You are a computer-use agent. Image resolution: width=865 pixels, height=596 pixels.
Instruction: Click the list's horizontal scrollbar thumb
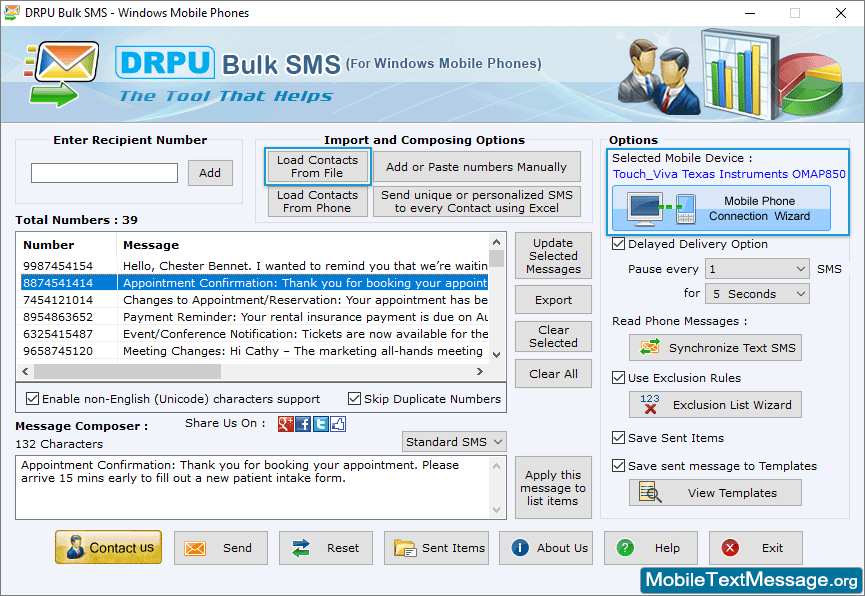pyautogui.click(x=127, y=372)
